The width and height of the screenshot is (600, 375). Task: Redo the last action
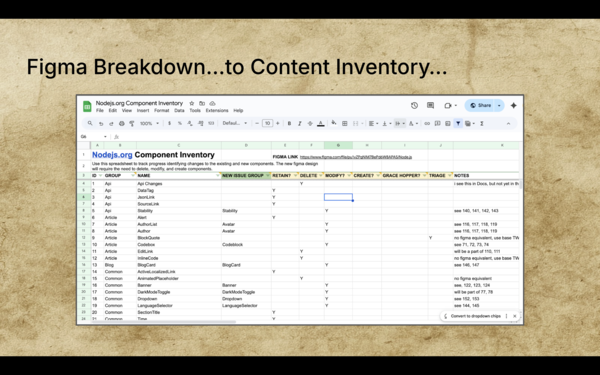(111, 124)
